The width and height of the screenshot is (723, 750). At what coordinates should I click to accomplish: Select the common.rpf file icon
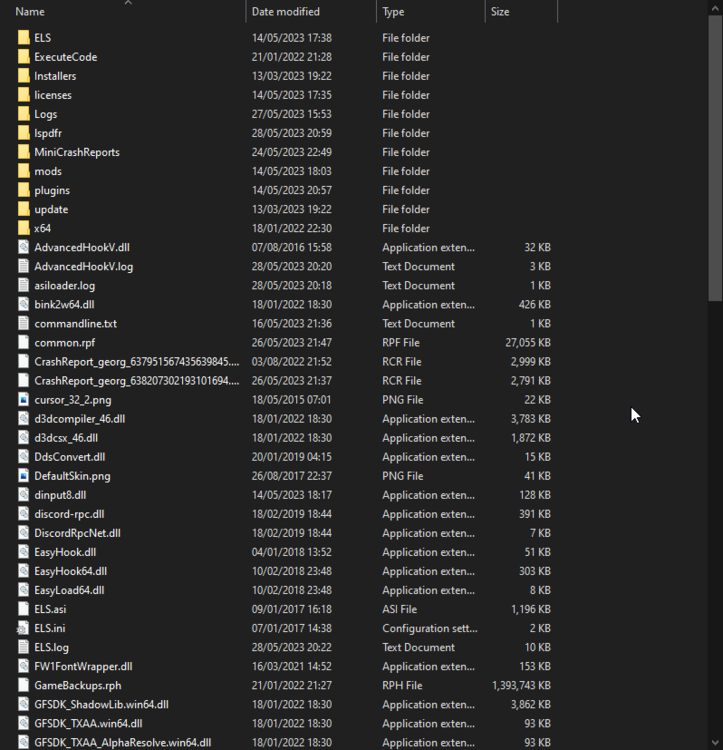point(23,342)
